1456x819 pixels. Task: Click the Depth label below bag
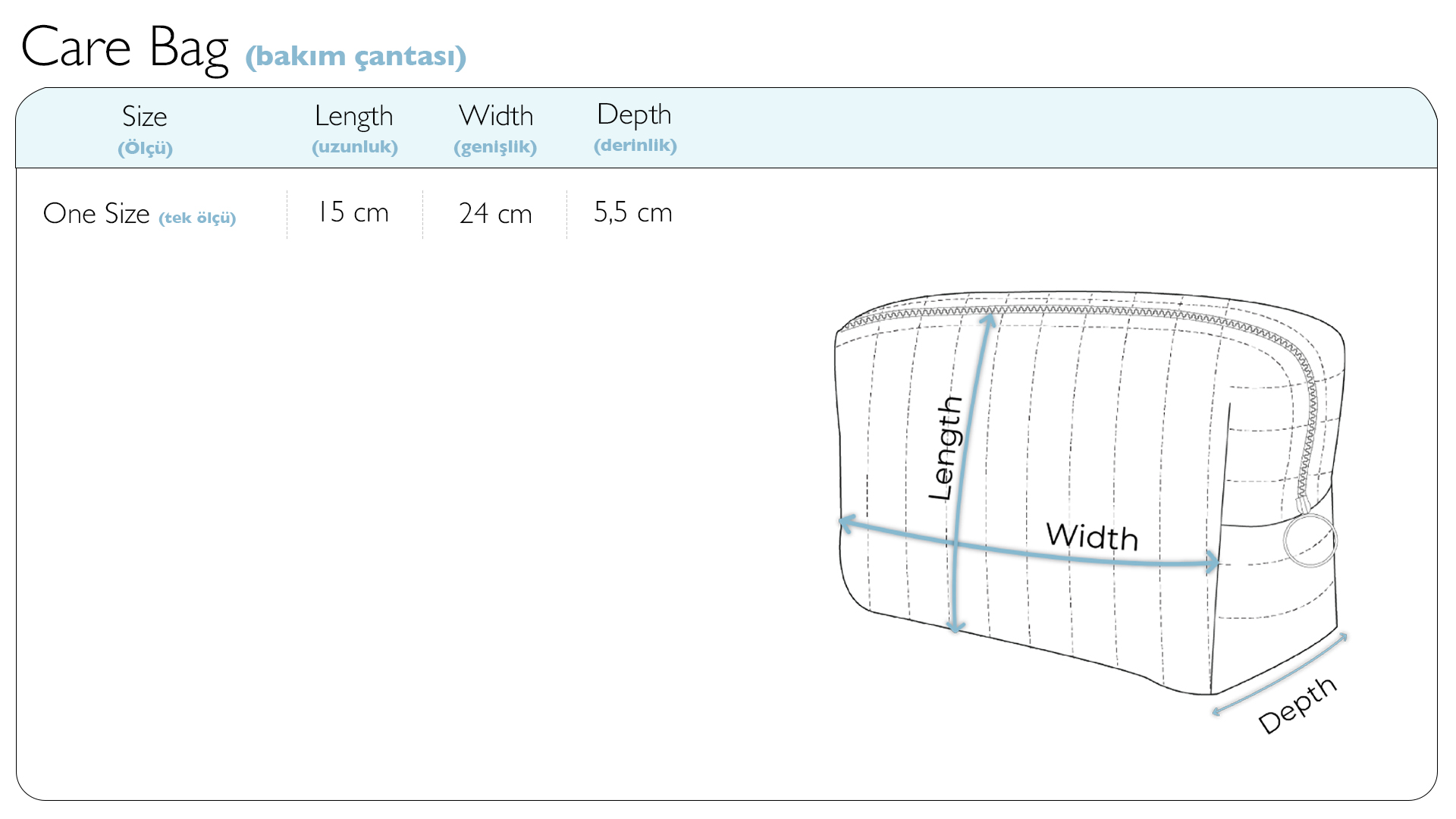[1298, 705]
